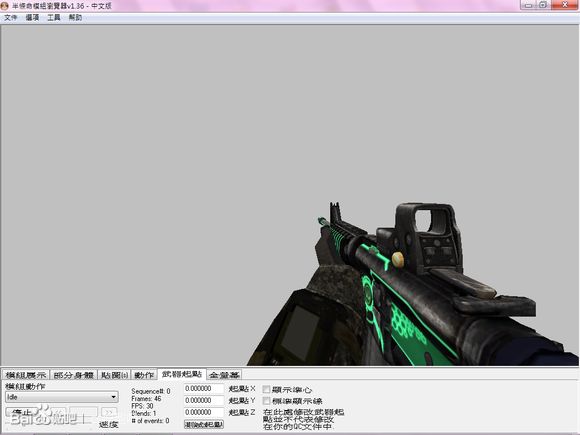This screenshot has height=435, width=580.
Task: Enable the 標準顯示線 guide lines checkbox
Action: click(x=266, y=401)
